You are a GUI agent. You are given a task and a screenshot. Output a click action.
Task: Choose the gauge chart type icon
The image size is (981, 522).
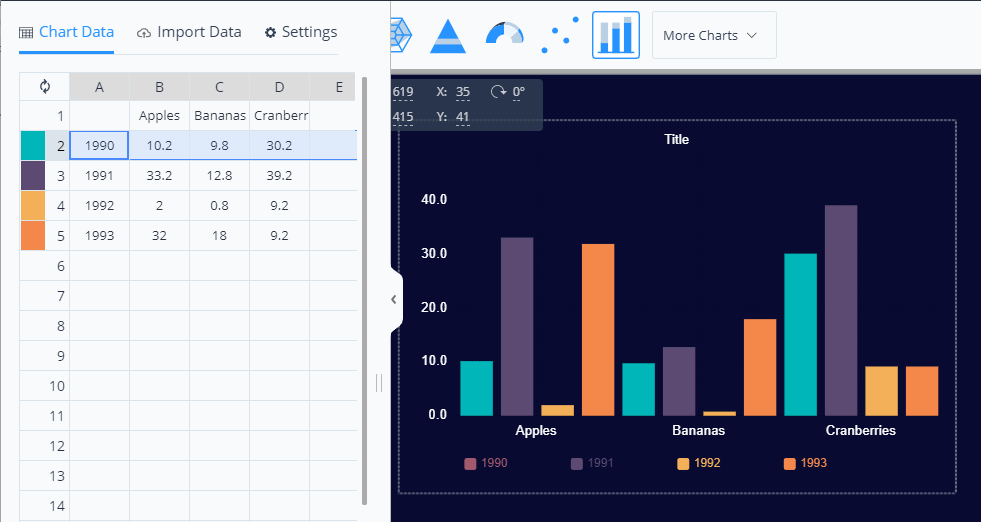[504, 35]
